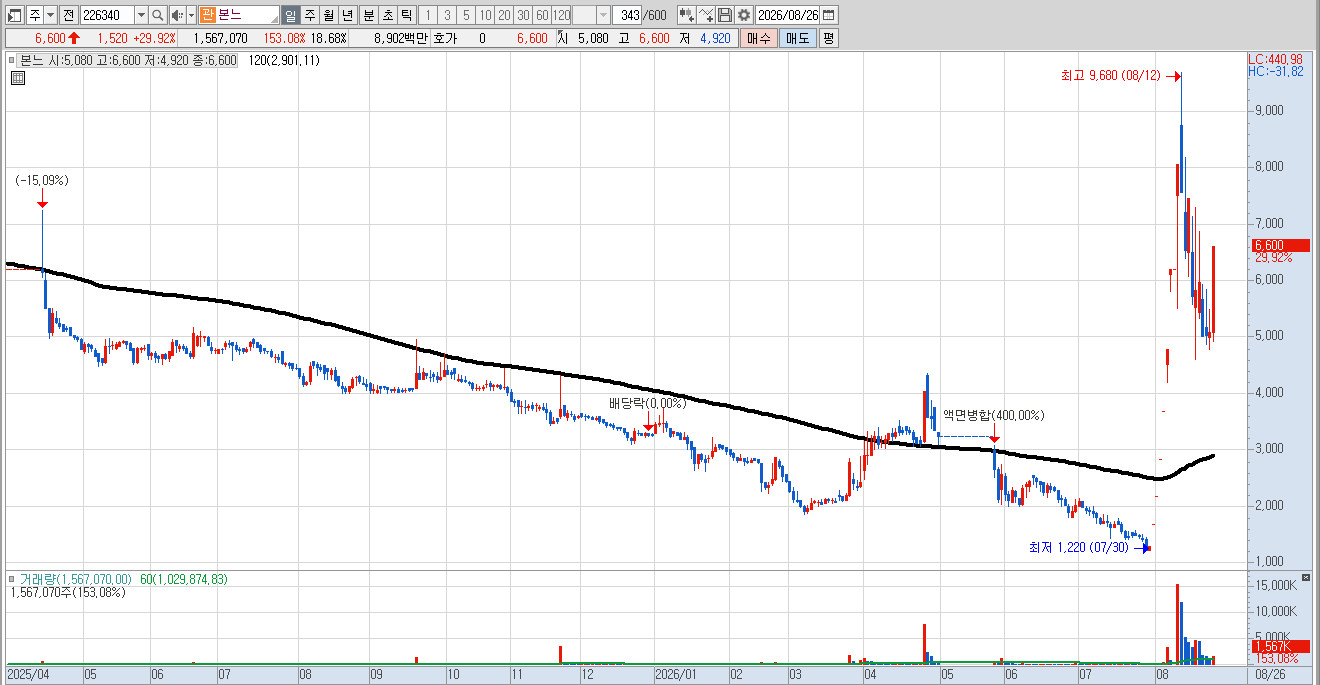Open the dropdown beside the speaker icon
The width and height of the screenshot is (1320, 685).
pos(190,15)
